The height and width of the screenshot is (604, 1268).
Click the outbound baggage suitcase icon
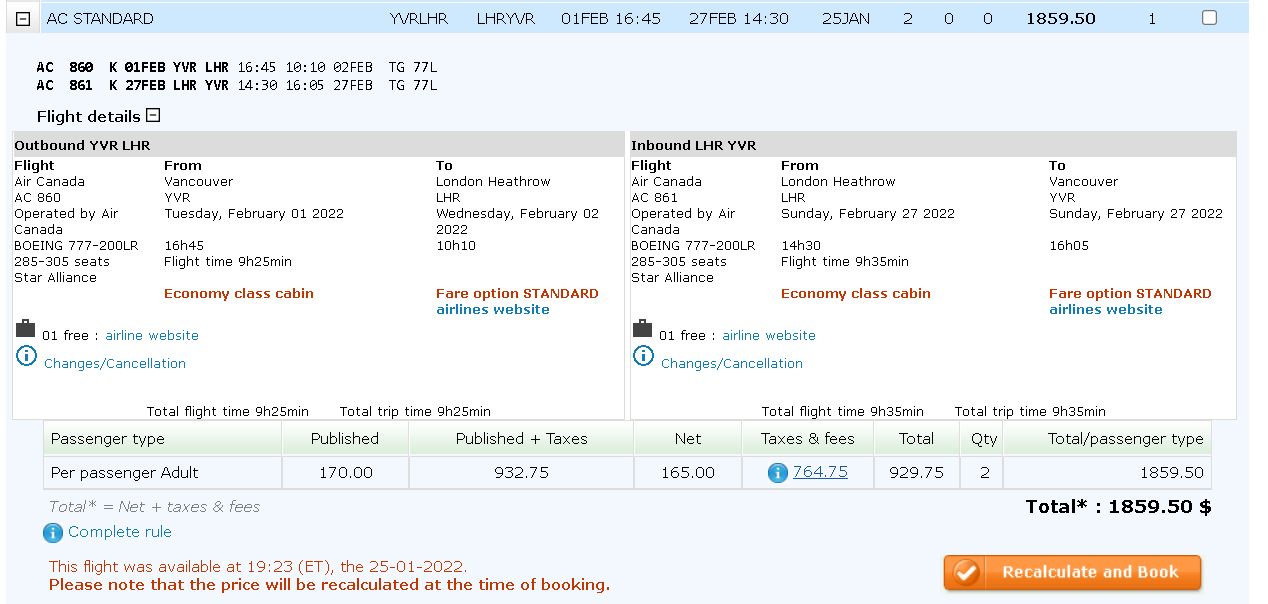click(x=26, y=329)
